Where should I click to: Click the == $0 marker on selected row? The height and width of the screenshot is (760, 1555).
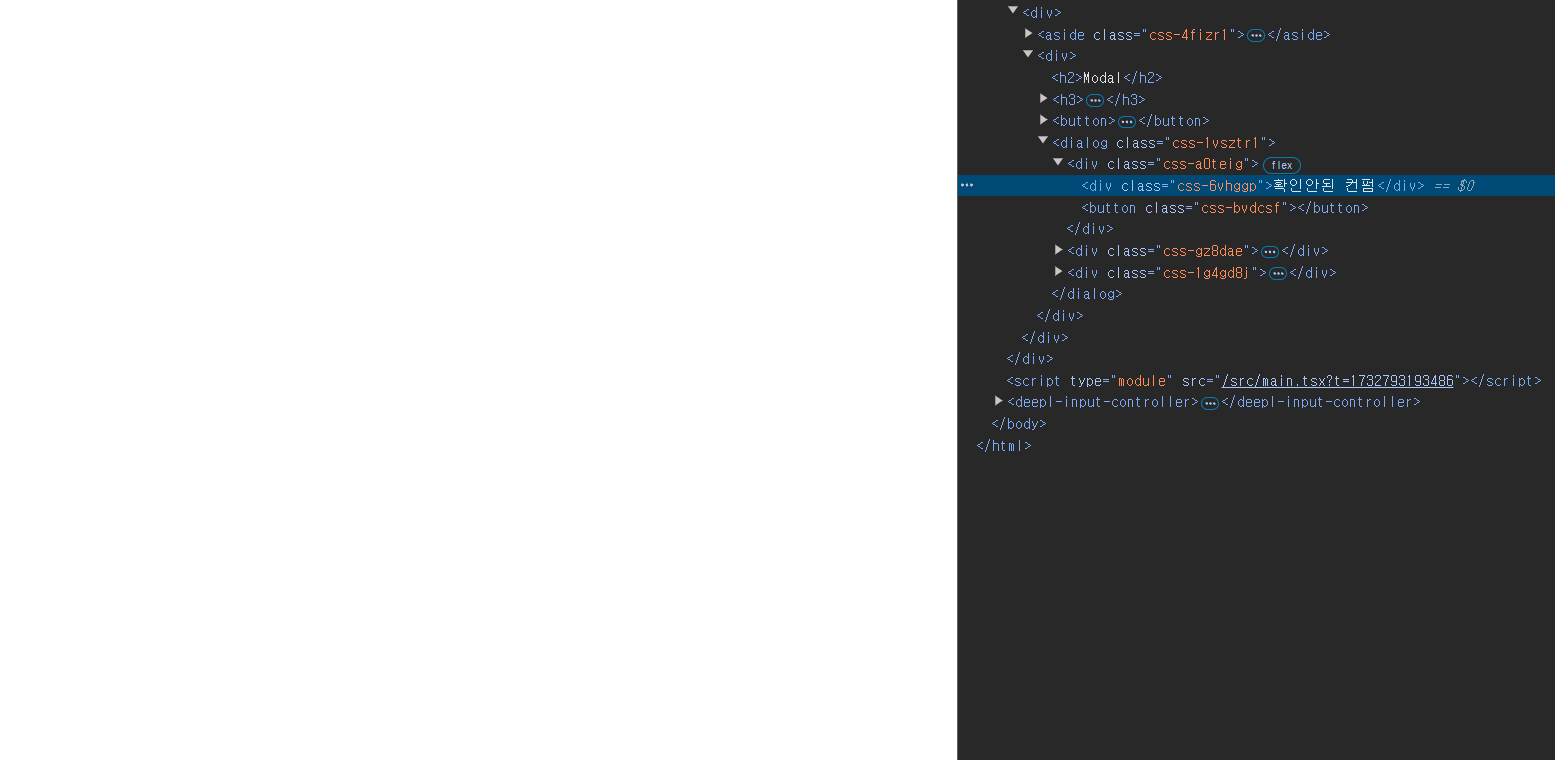tap(1454, 186)
